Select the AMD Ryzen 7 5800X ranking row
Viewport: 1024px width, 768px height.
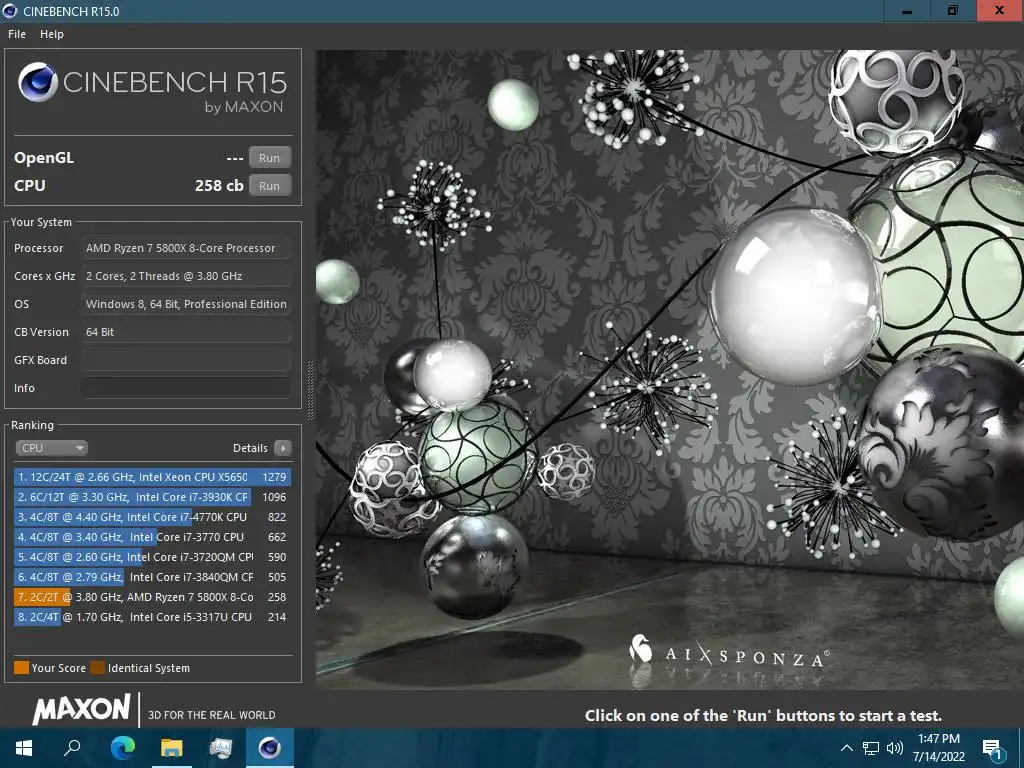tap(152, 597)
